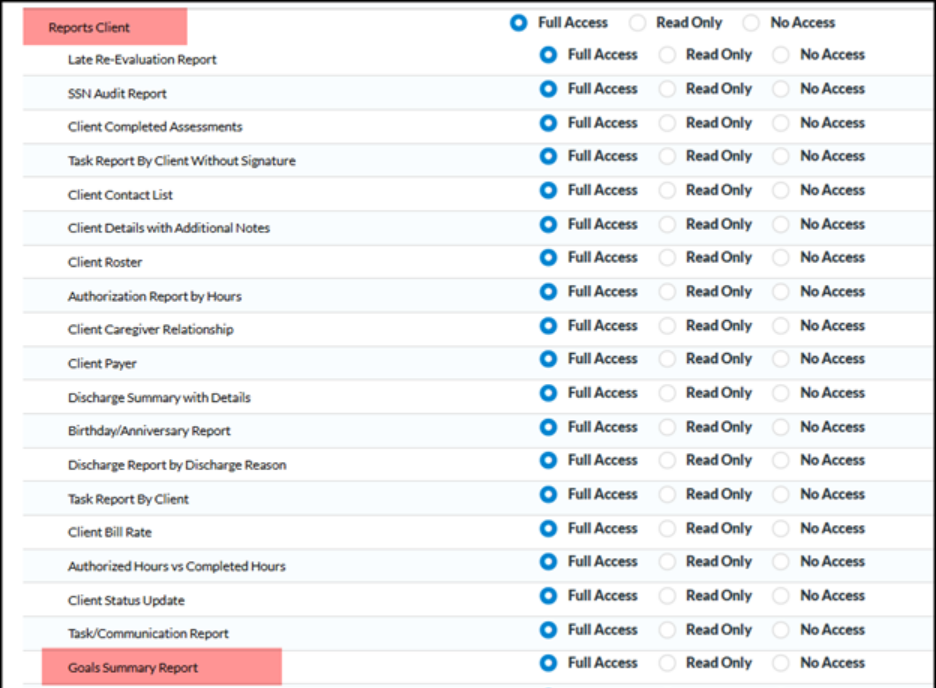Set Authorized Hours vs Completed Hours to Read Only

point(666,562)
